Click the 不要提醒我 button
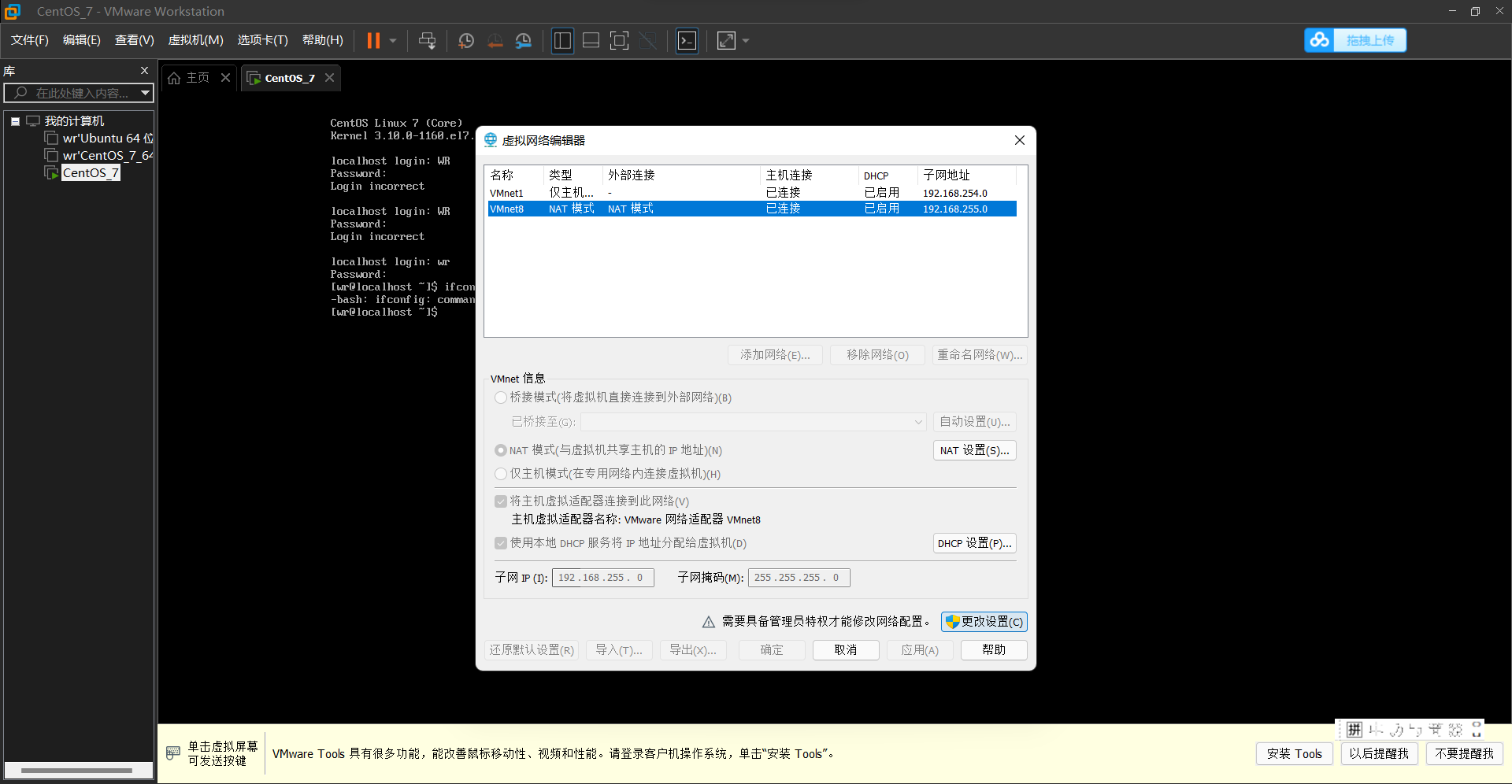 tap(1465, 754)
